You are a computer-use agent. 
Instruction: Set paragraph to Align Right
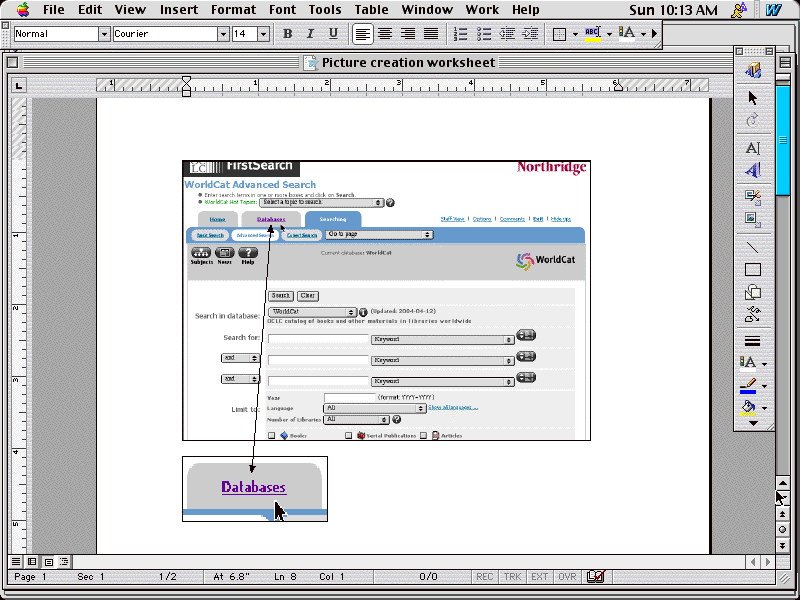pyautogui.click(x=408, y=34)
